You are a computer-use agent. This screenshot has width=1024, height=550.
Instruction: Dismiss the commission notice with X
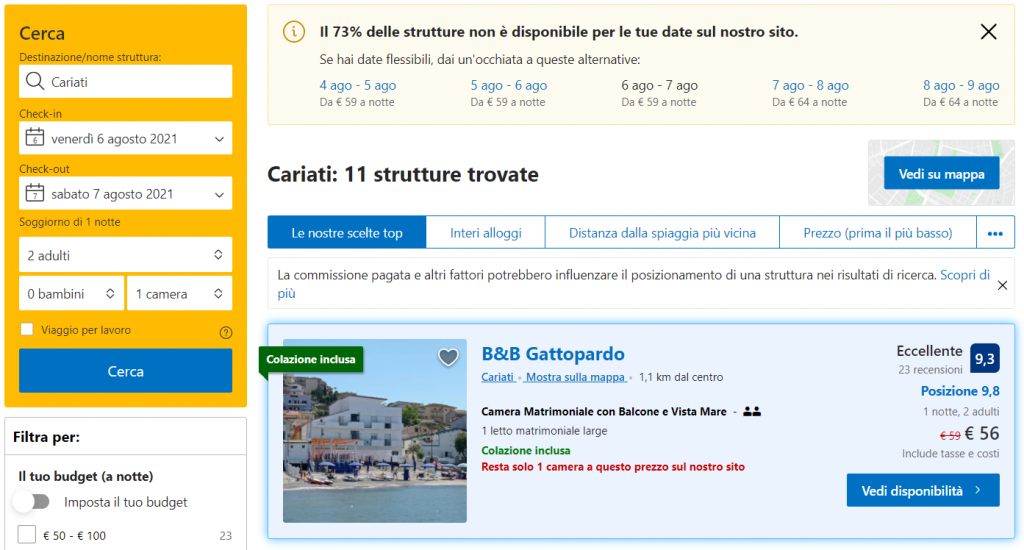[x=1002, y=285]
